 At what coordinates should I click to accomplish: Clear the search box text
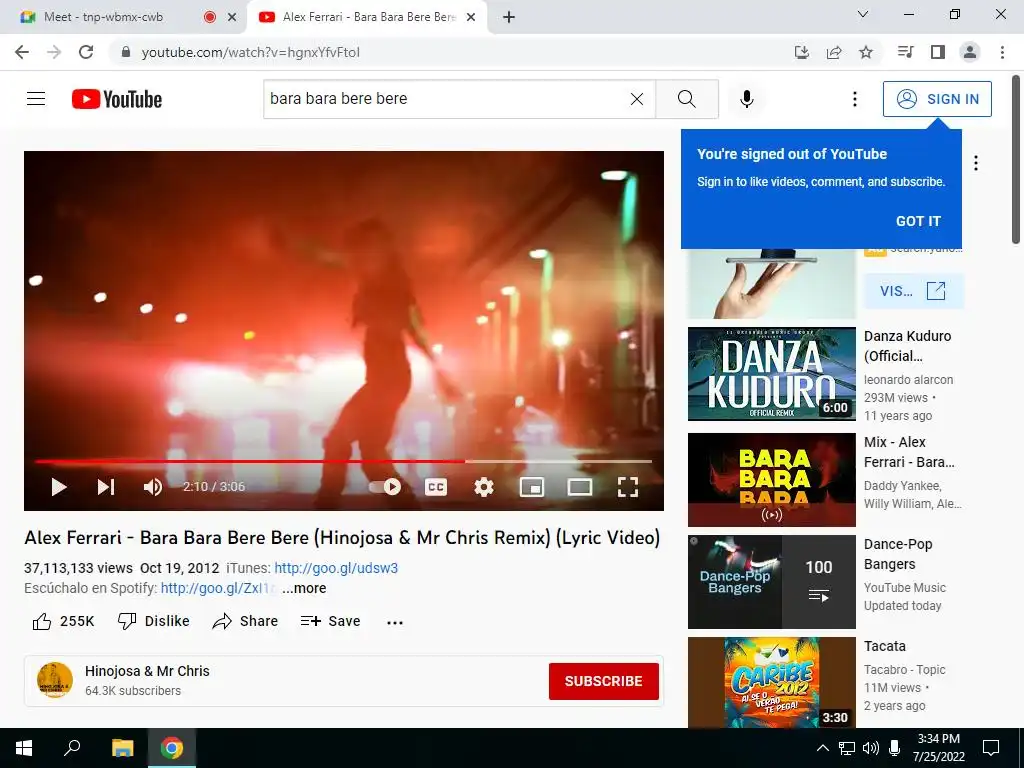pyautogui.click(x=637, y=99)
